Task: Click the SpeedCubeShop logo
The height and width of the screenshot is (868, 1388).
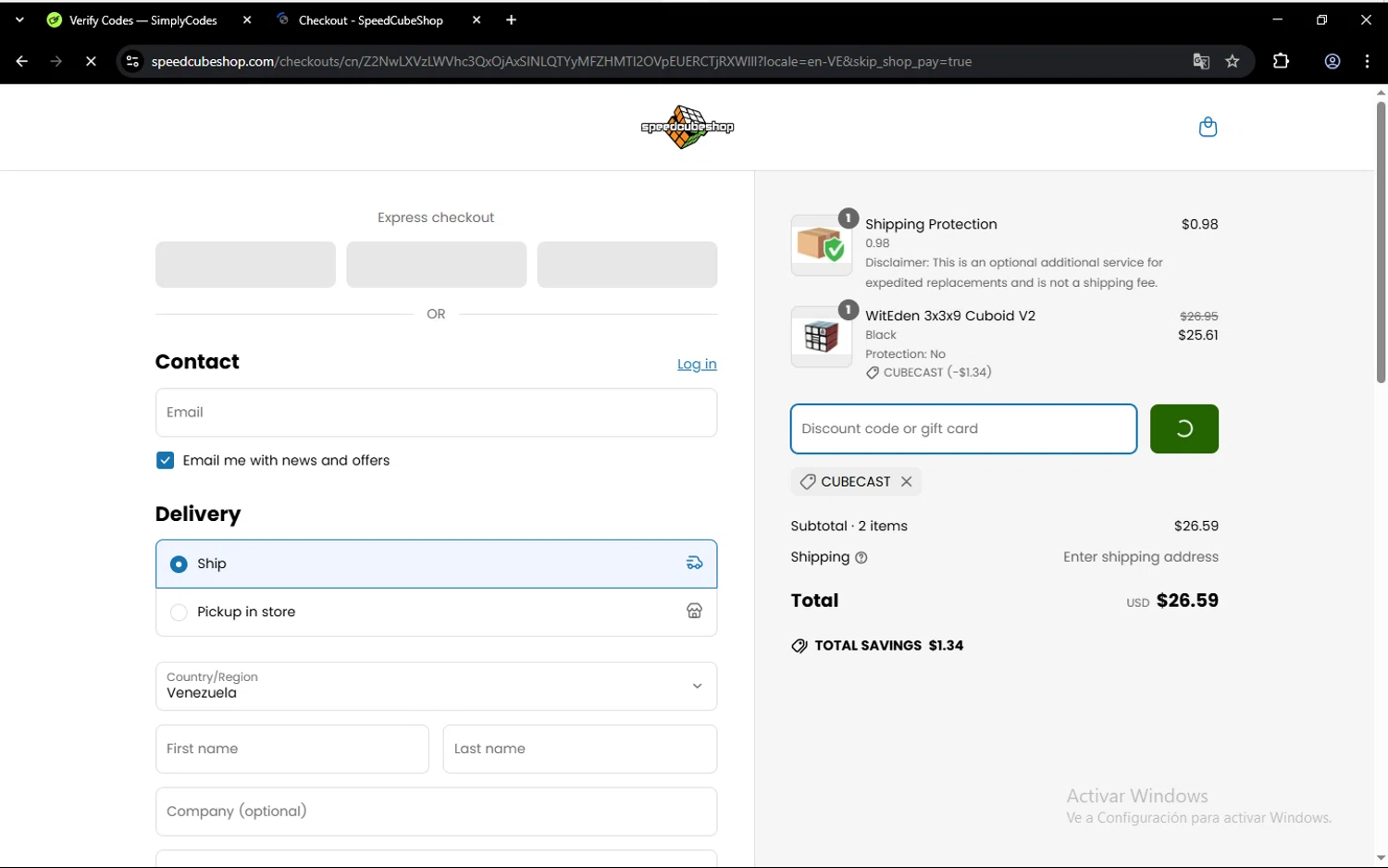Action: (x=687, y=127)
